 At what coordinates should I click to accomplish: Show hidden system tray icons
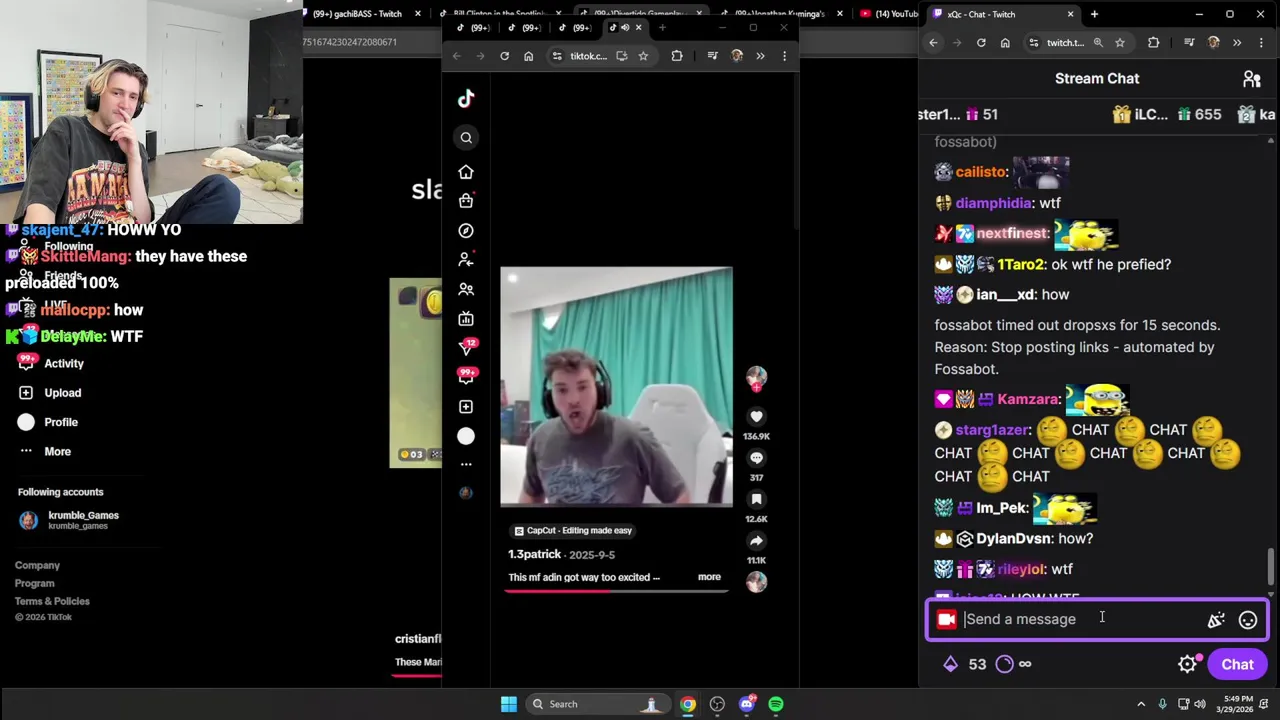[x=1141, y=704]
